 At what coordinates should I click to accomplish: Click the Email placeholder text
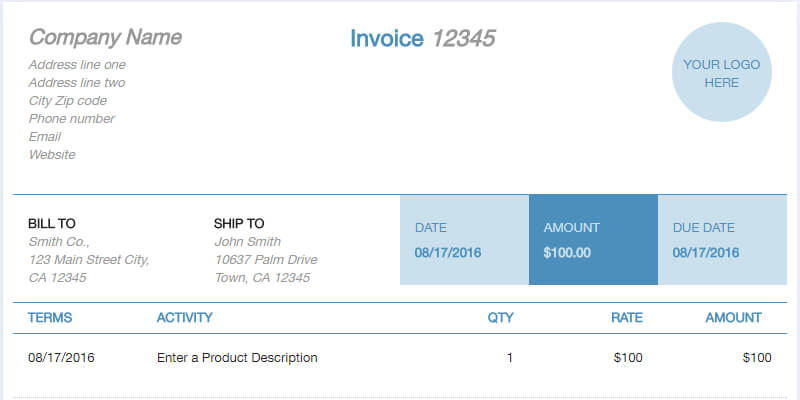[x=45, y=137]
